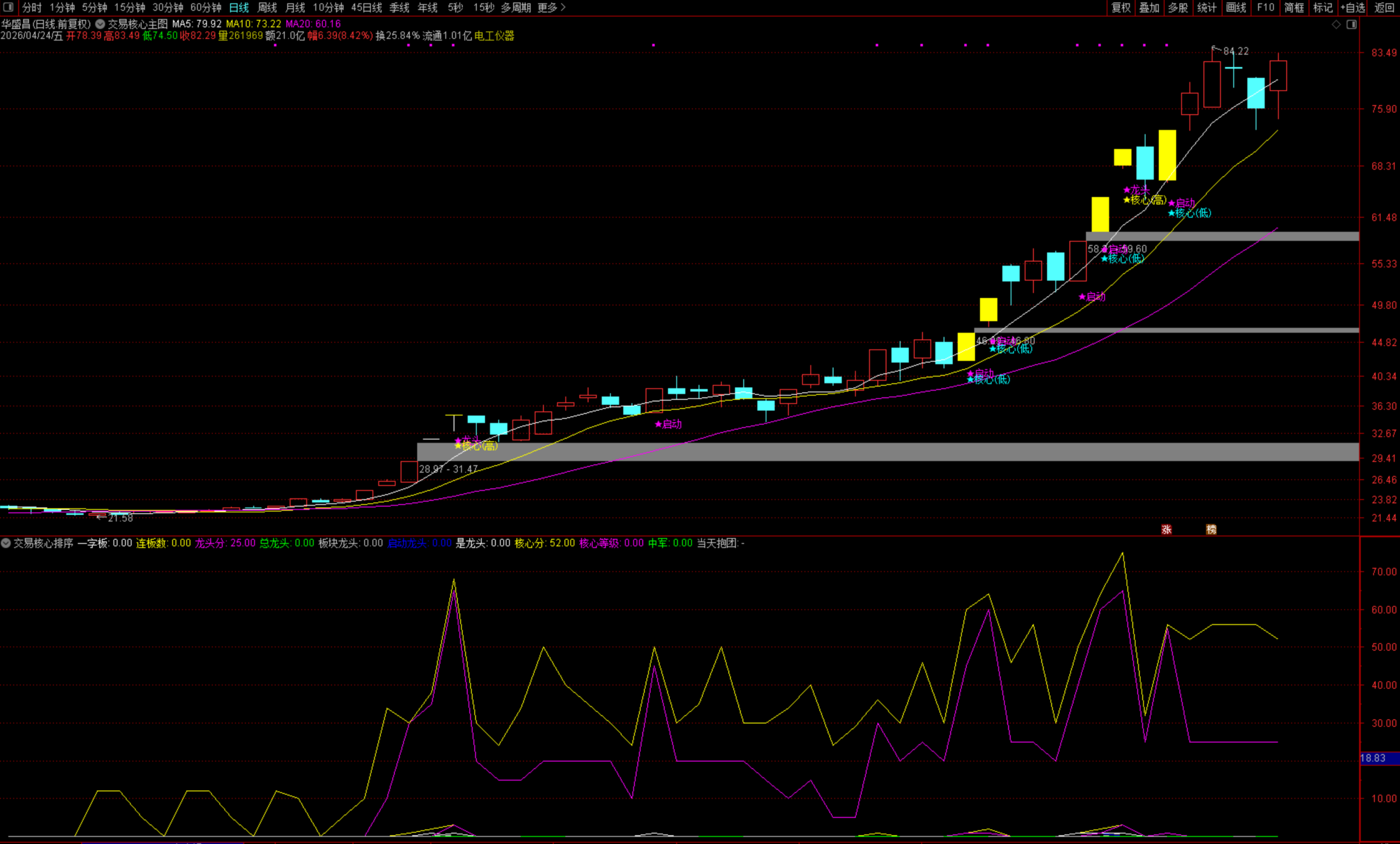Toggle the 叠加 overlay option

point(1149,8)
